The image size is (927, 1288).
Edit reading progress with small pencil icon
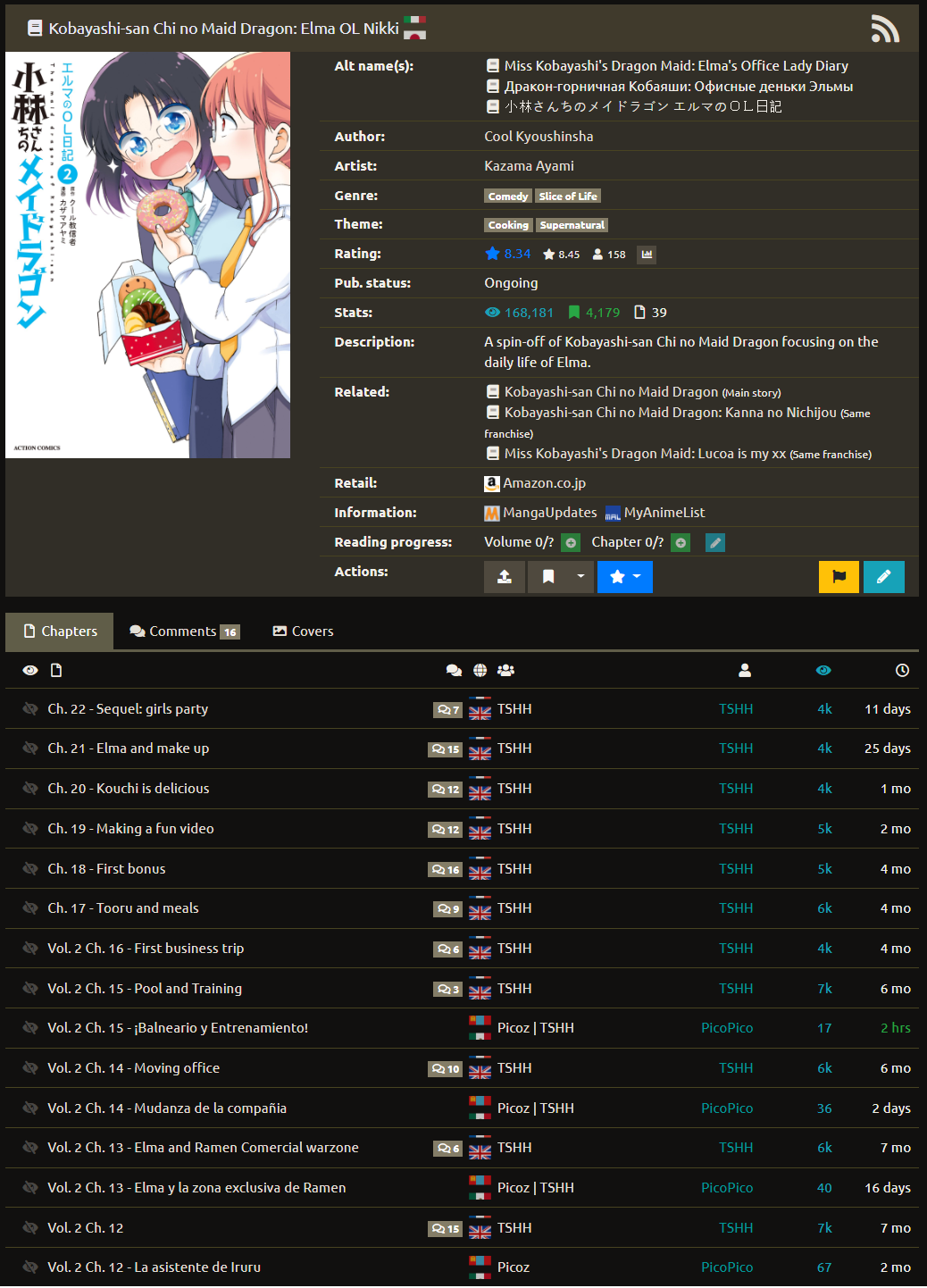[x=715, y=542]
